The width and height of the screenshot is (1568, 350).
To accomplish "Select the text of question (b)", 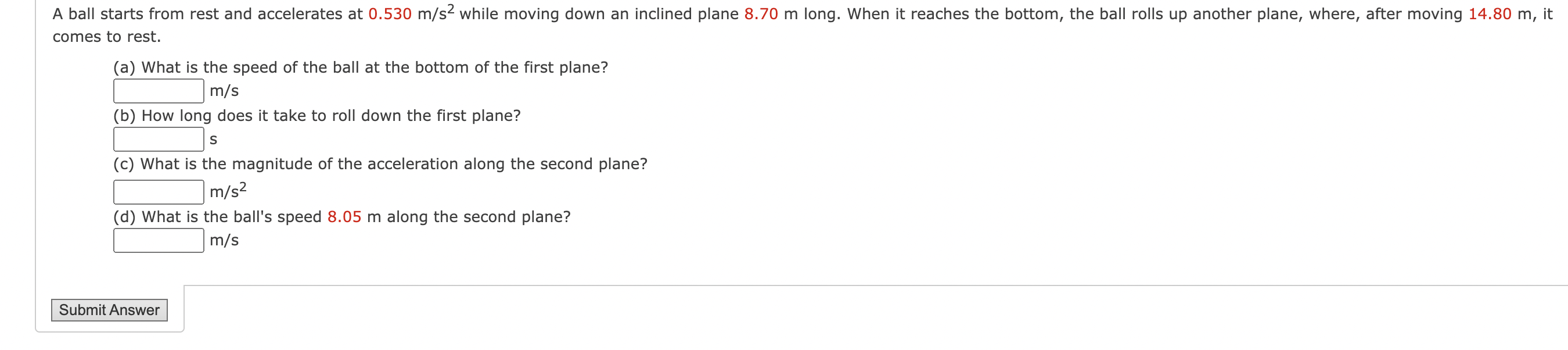I will coord(317,116).
